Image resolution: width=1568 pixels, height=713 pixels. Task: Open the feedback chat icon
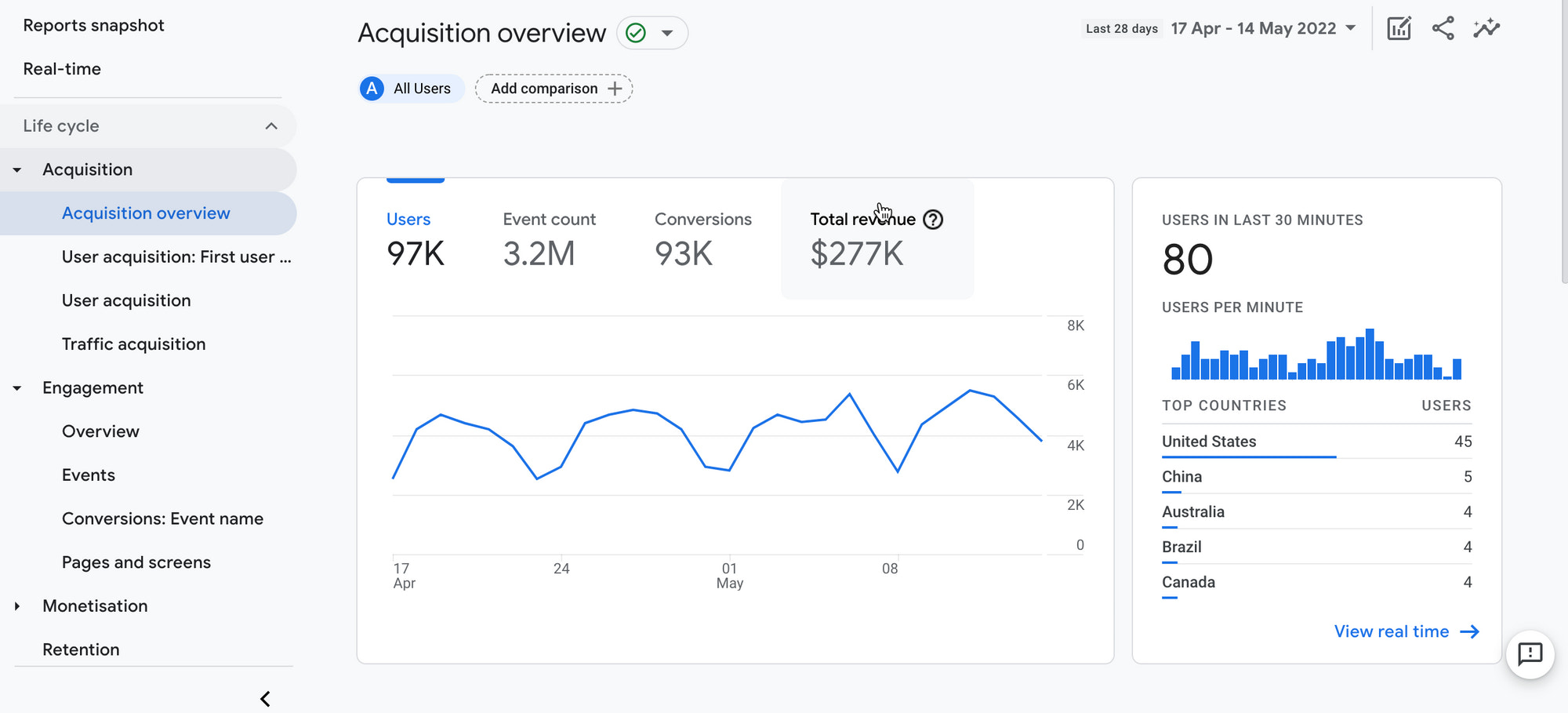point(1530,654)
